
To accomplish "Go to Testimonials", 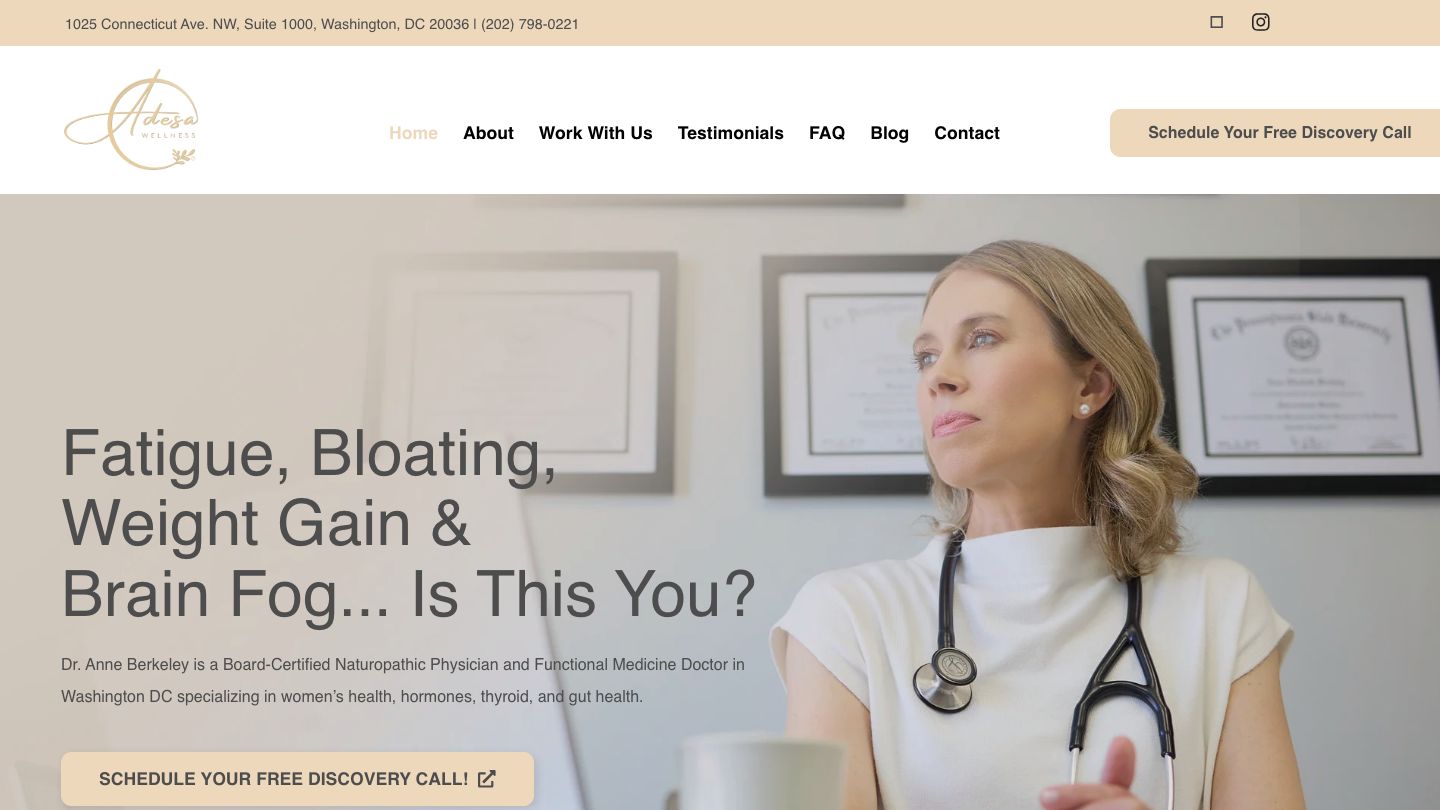I will [x=730, y=133].
